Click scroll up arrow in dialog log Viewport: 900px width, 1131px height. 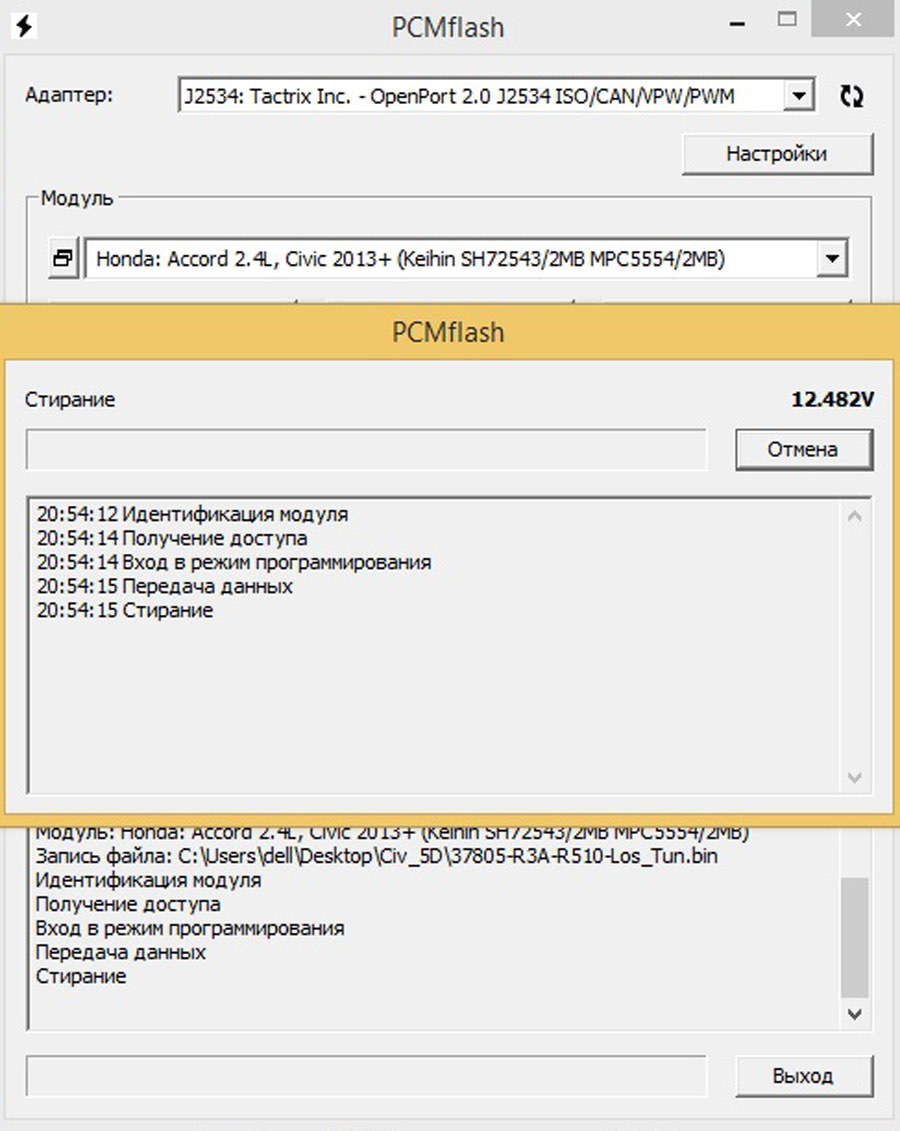(x=855, y=516)
